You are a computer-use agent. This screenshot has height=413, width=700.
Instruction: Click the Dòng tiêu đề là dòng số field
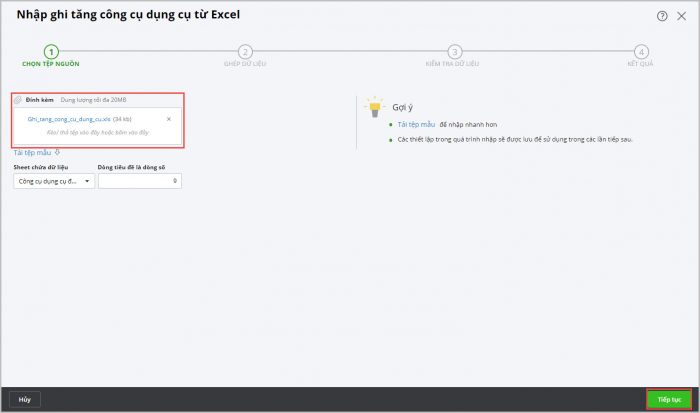135,181
